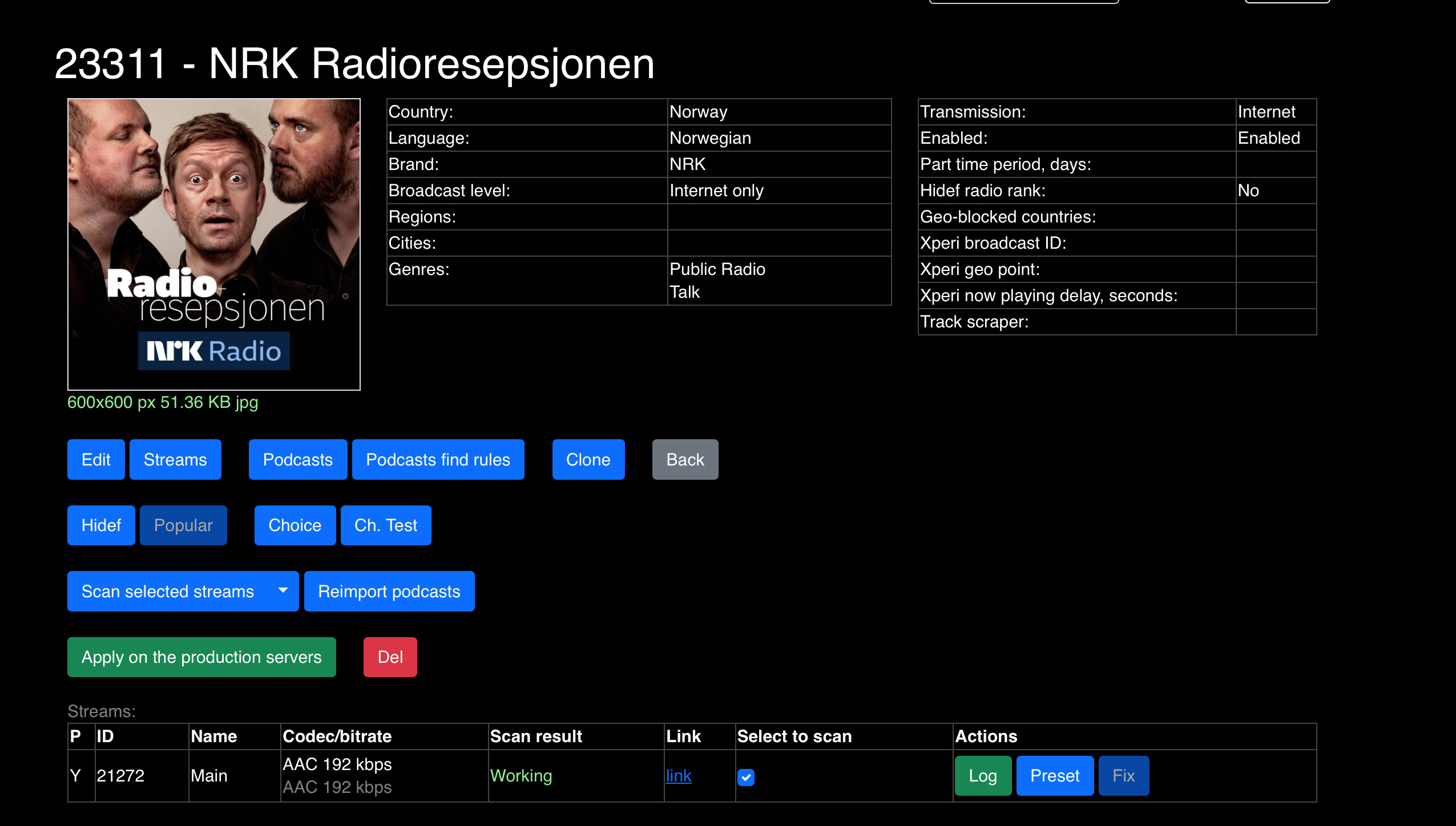Open the Podcasts section
The height and width of the screenshot is (826, 1456).
[297, 460]
